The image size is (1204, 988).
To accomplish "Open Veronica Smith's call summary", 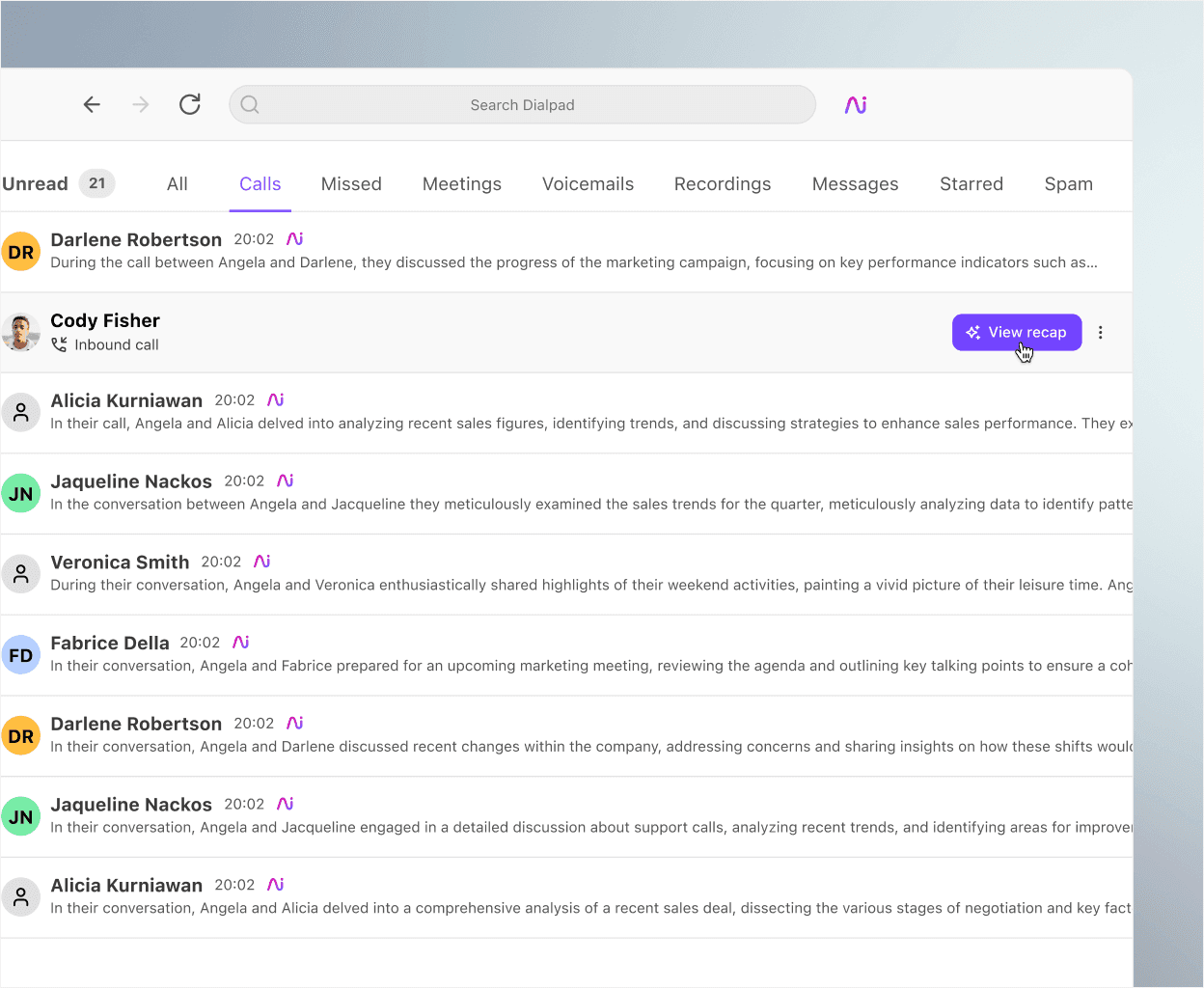I will pyautogui.click(x=579, y=585).
